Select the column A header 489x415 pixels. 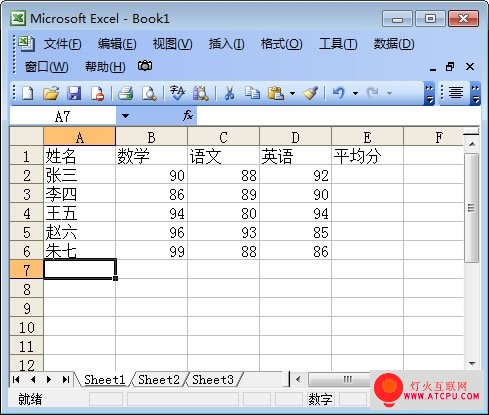(x=79, y=137)
